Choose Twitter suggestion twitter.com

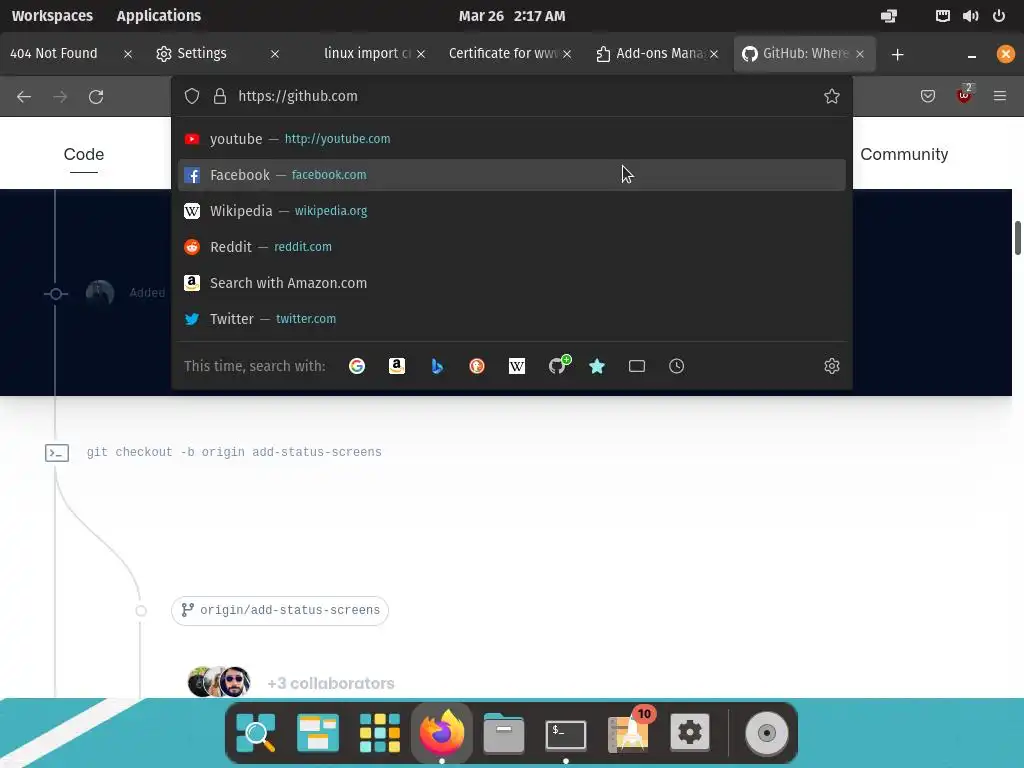point(511,319)
